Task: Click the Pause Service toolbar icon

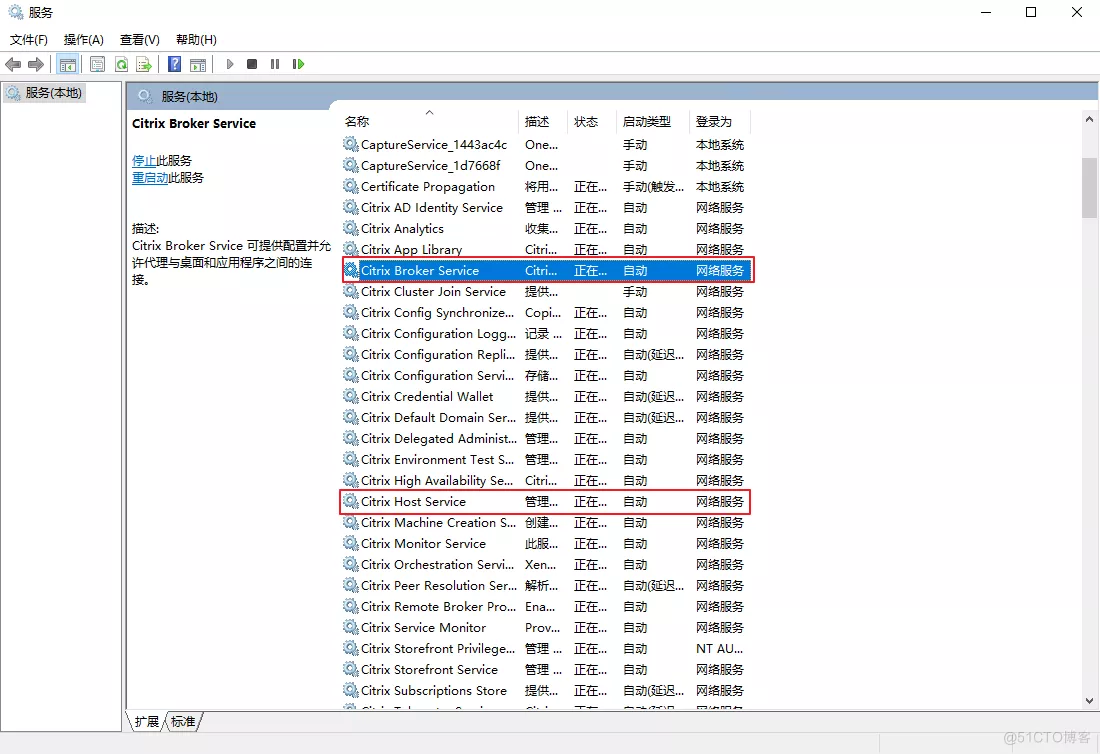Action: point(275,65)
